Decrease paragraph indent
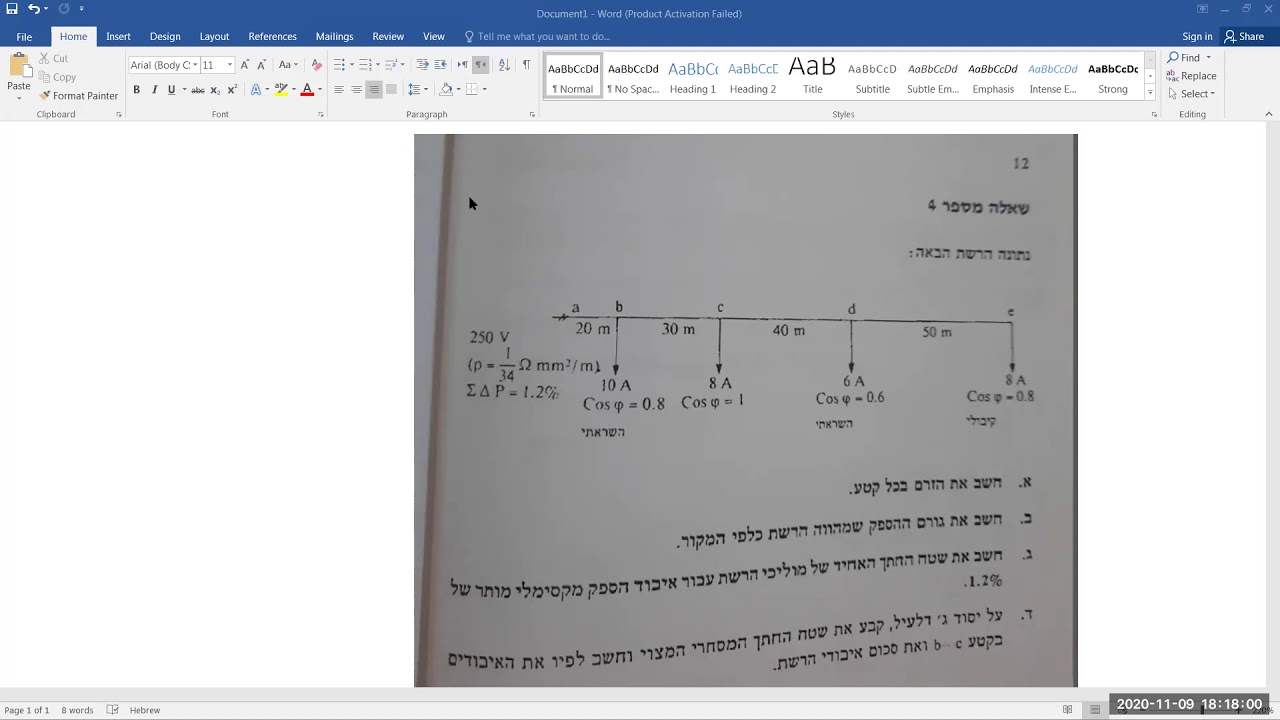The width and height of the screenshot is (1280, 720). (x=422, y=65)
